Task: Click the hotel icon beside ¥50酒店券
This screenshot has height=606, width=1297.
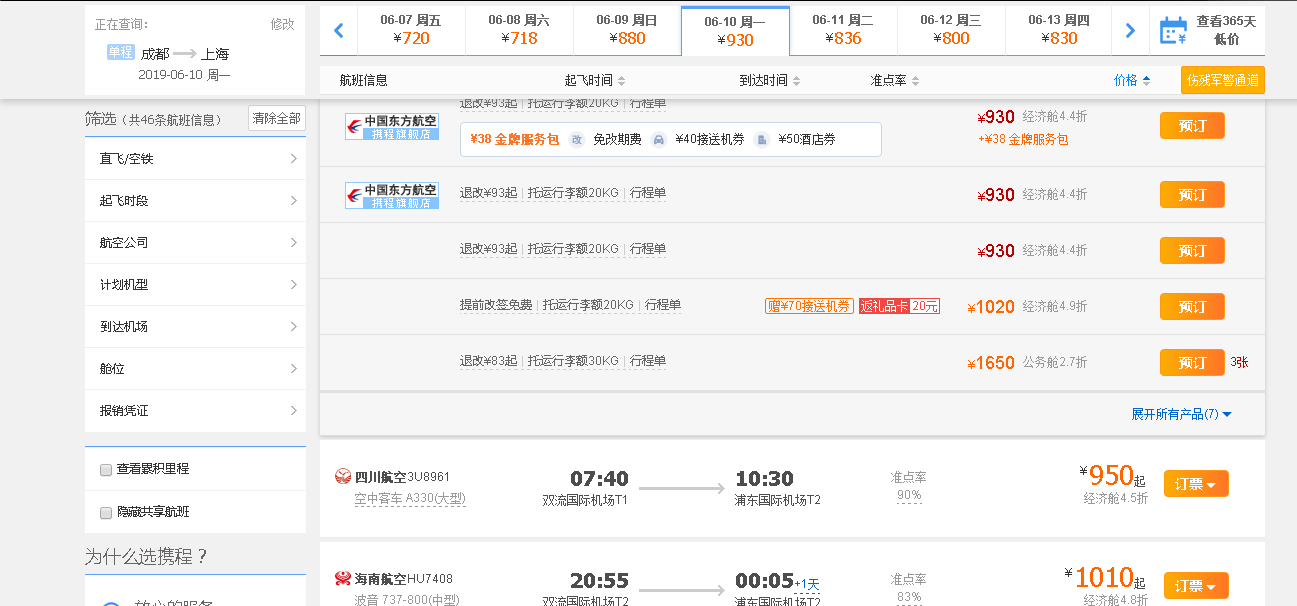Action: (x=761, y=140)
